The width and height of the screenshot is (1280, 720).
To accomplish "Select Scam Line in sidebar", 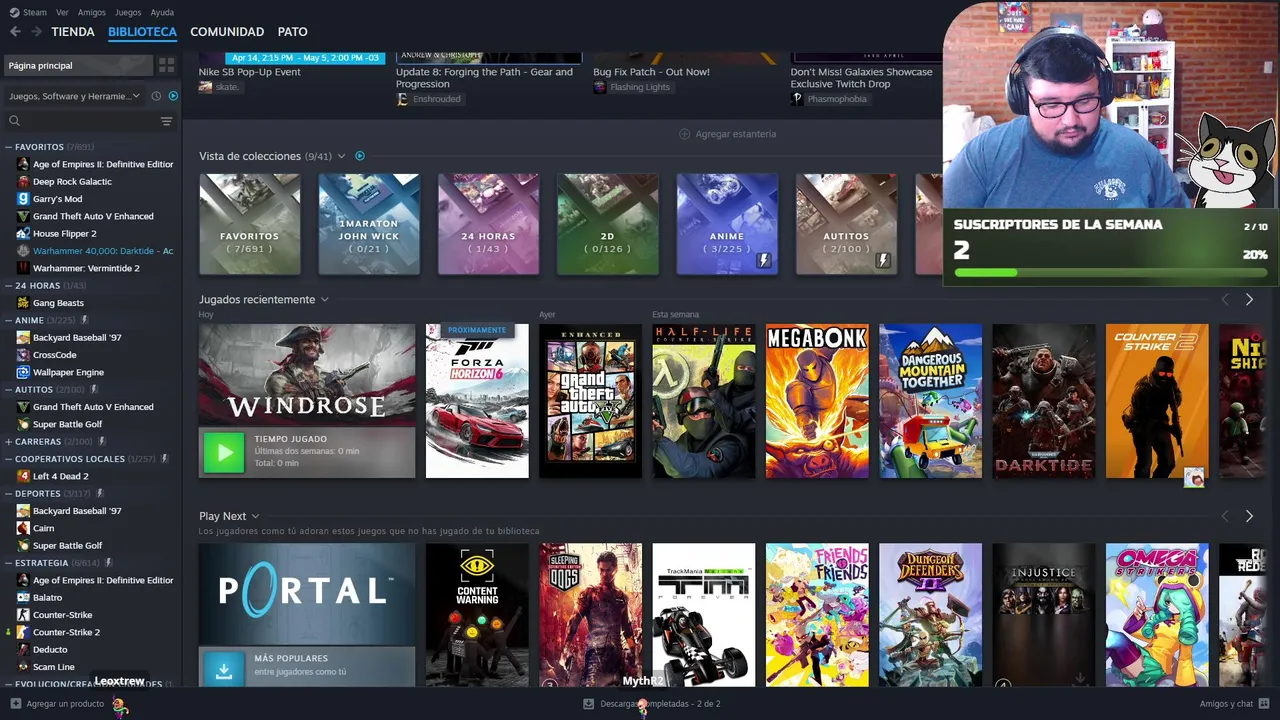I will (x=53, y=667).
